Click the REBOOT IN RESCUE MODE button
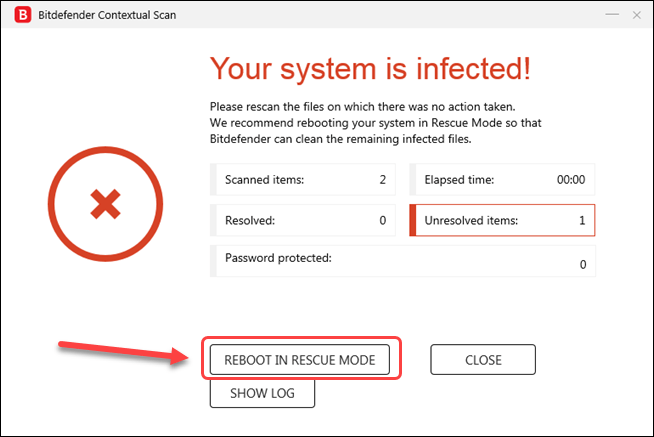Viewport: 654px width, 437px height. tap(299, 359)
